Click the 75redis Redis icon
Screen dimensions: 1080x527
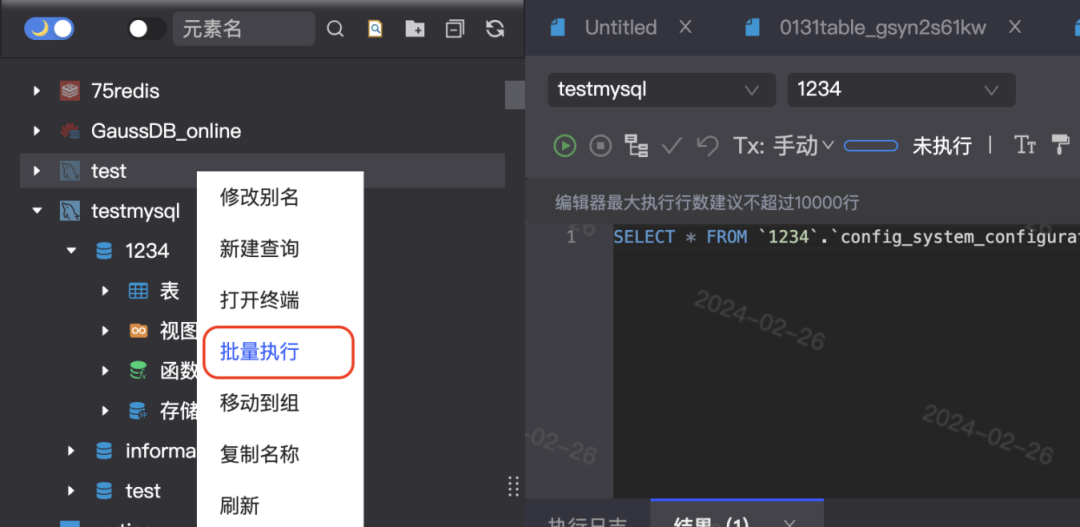point(70,91)
